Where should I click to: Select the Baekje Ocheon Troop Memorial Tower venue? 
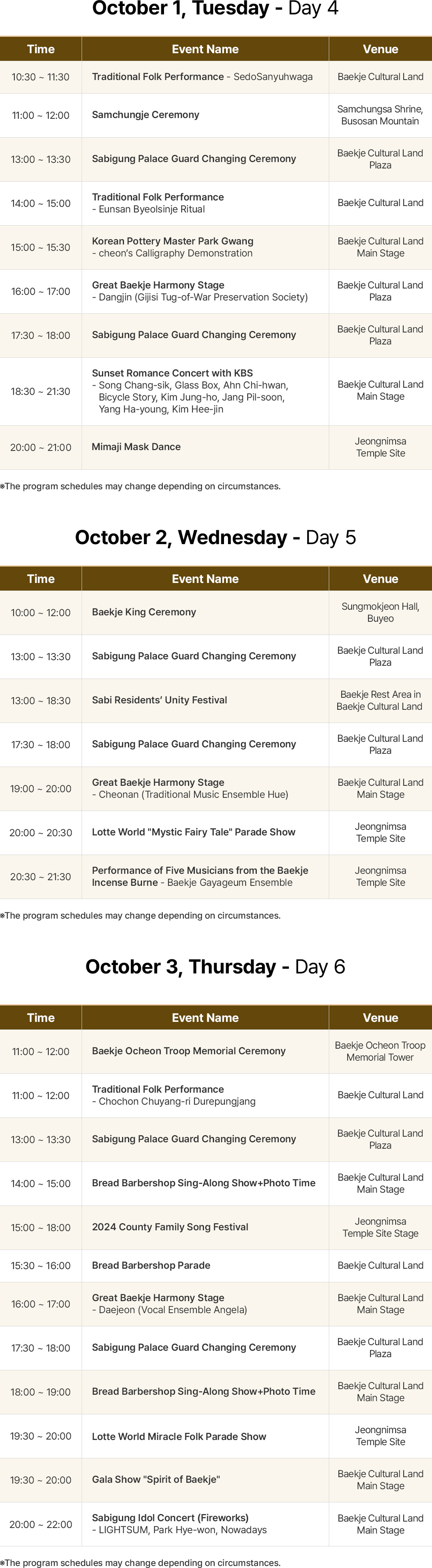coord(380,1051)
